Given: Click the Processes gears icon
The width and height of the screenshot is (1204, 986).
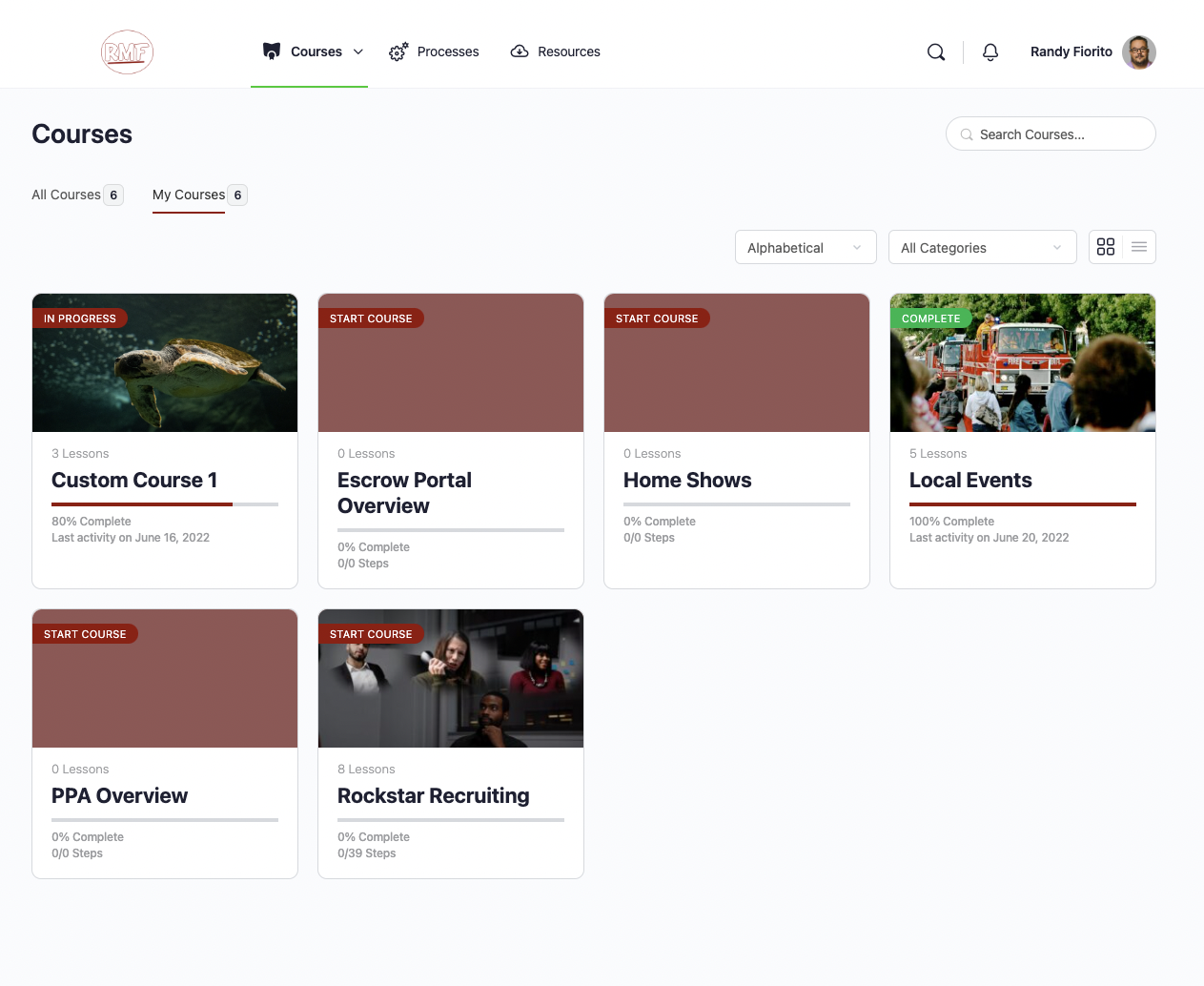Looking at the screenshot, I should tap(398, 51).
